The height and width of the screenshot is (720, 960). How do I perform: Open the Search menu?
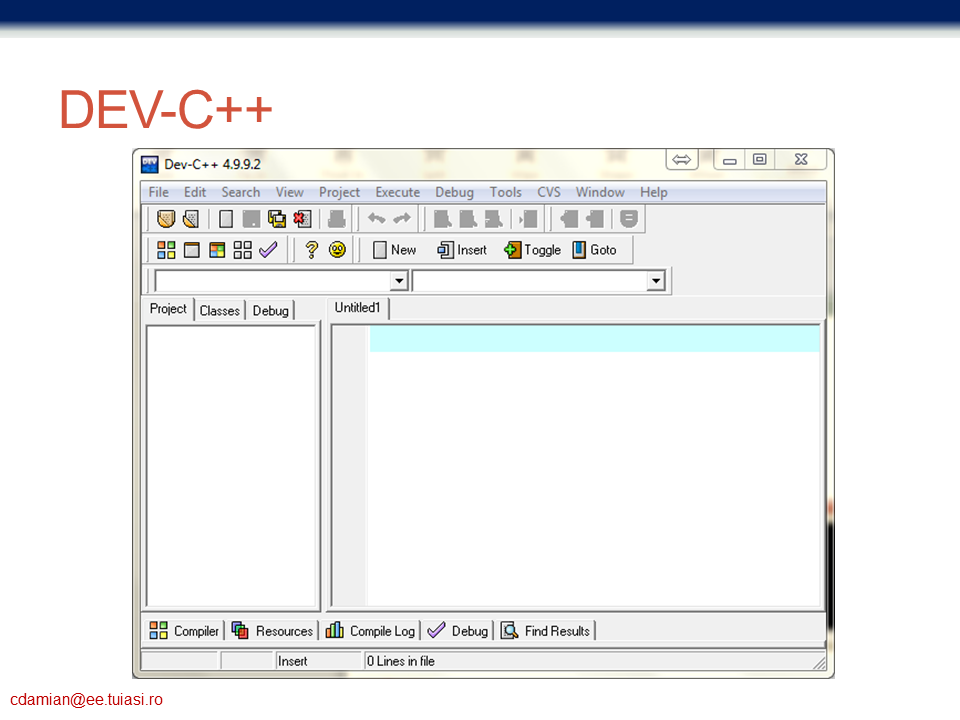241,192
